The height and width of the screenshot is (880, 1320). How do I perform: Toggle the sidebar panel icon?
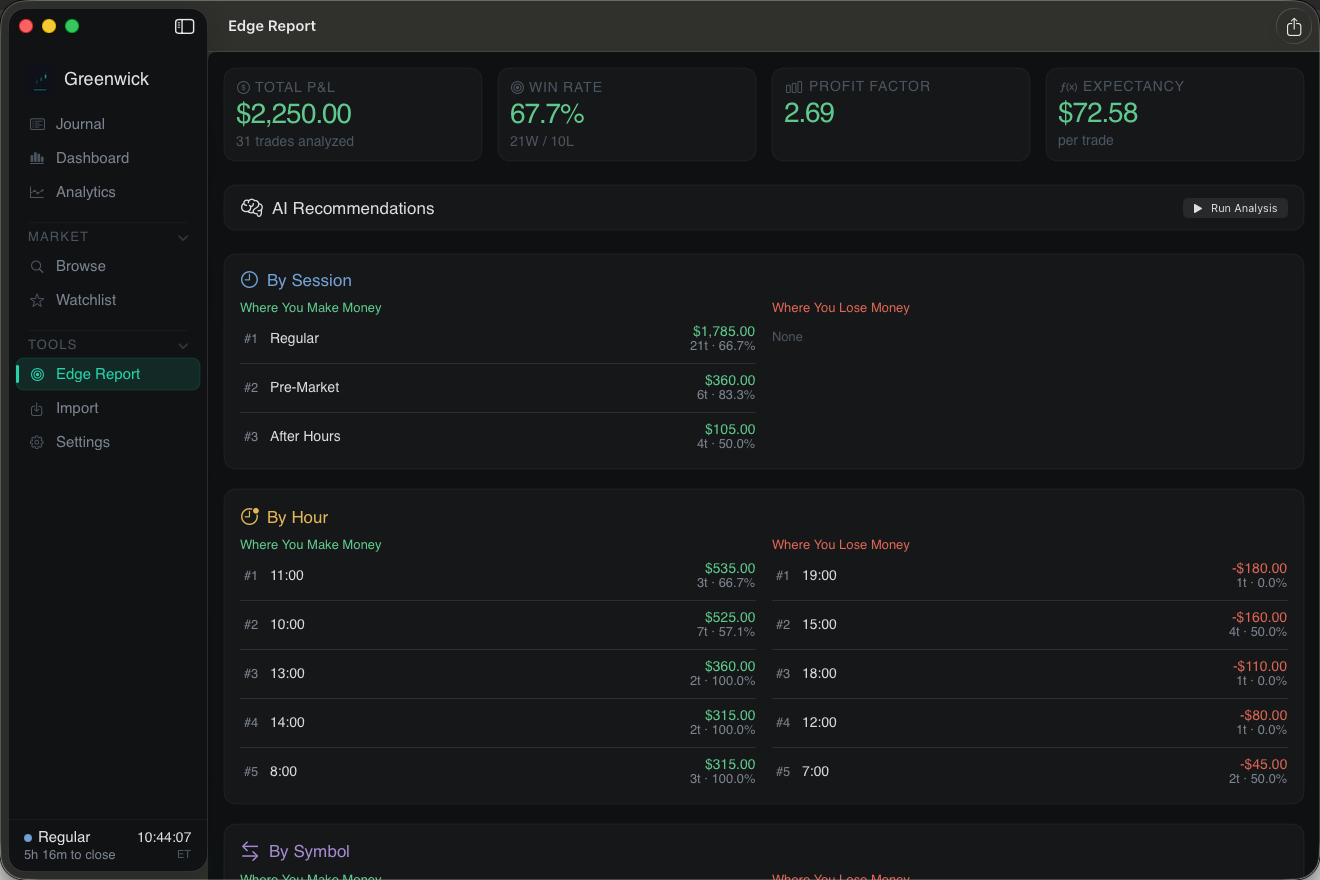coord(184,27)
